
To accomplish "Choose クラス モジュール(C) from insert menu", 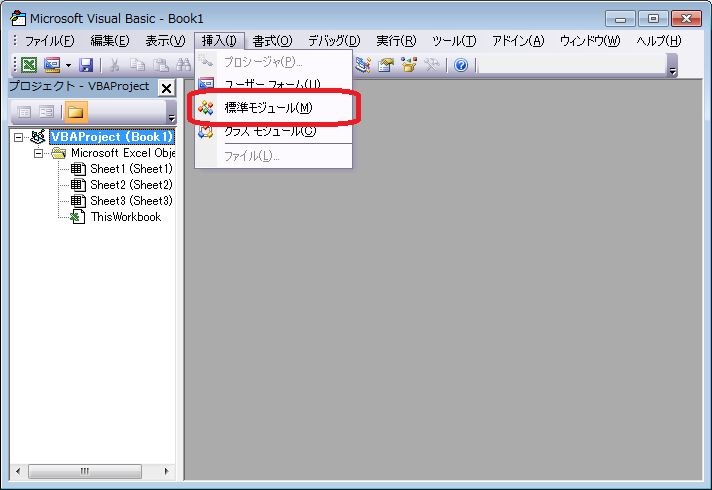I will pyautogui.click(x=274, y=132).
